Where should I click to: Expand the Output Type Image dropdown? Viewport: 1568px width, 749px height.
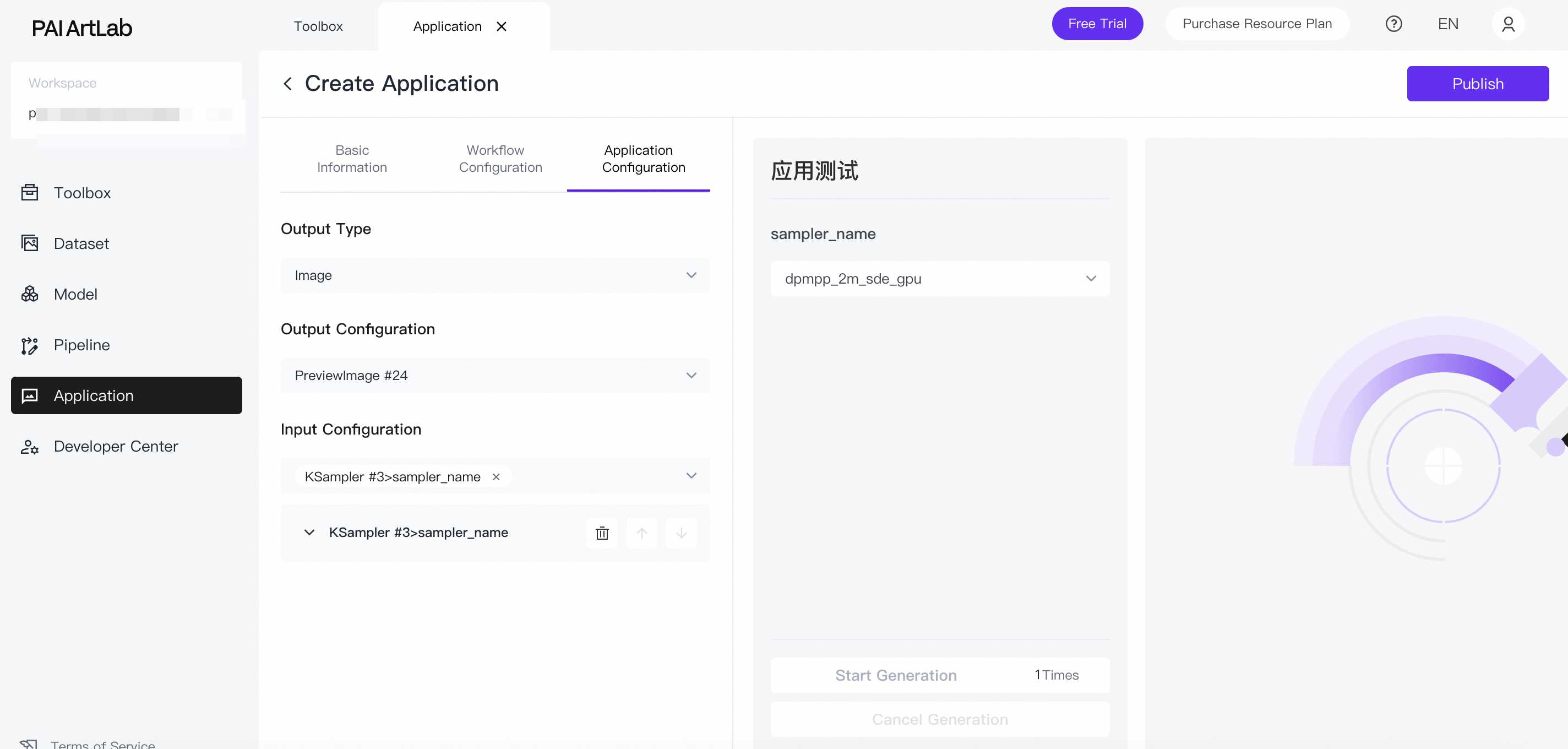coord(495,275)
